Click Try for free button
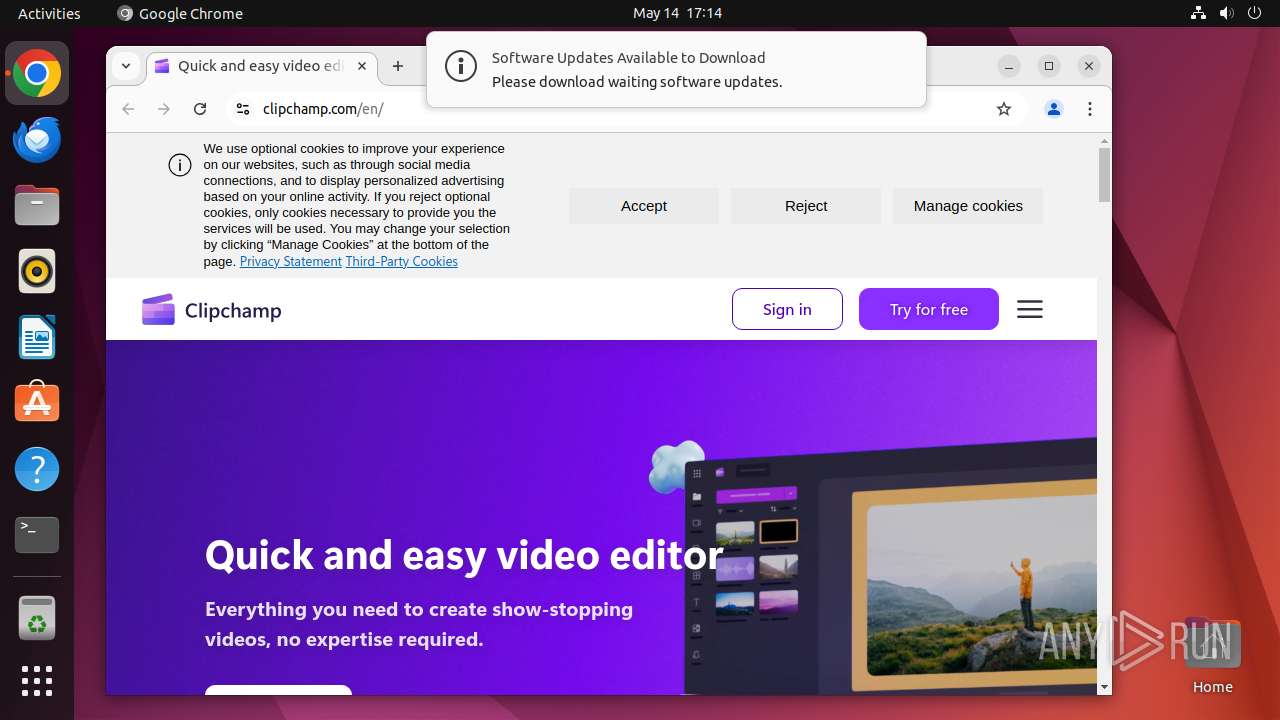The width and height of the screenshot is (1280, 720). pyautogui.click(x=929, y=309)
